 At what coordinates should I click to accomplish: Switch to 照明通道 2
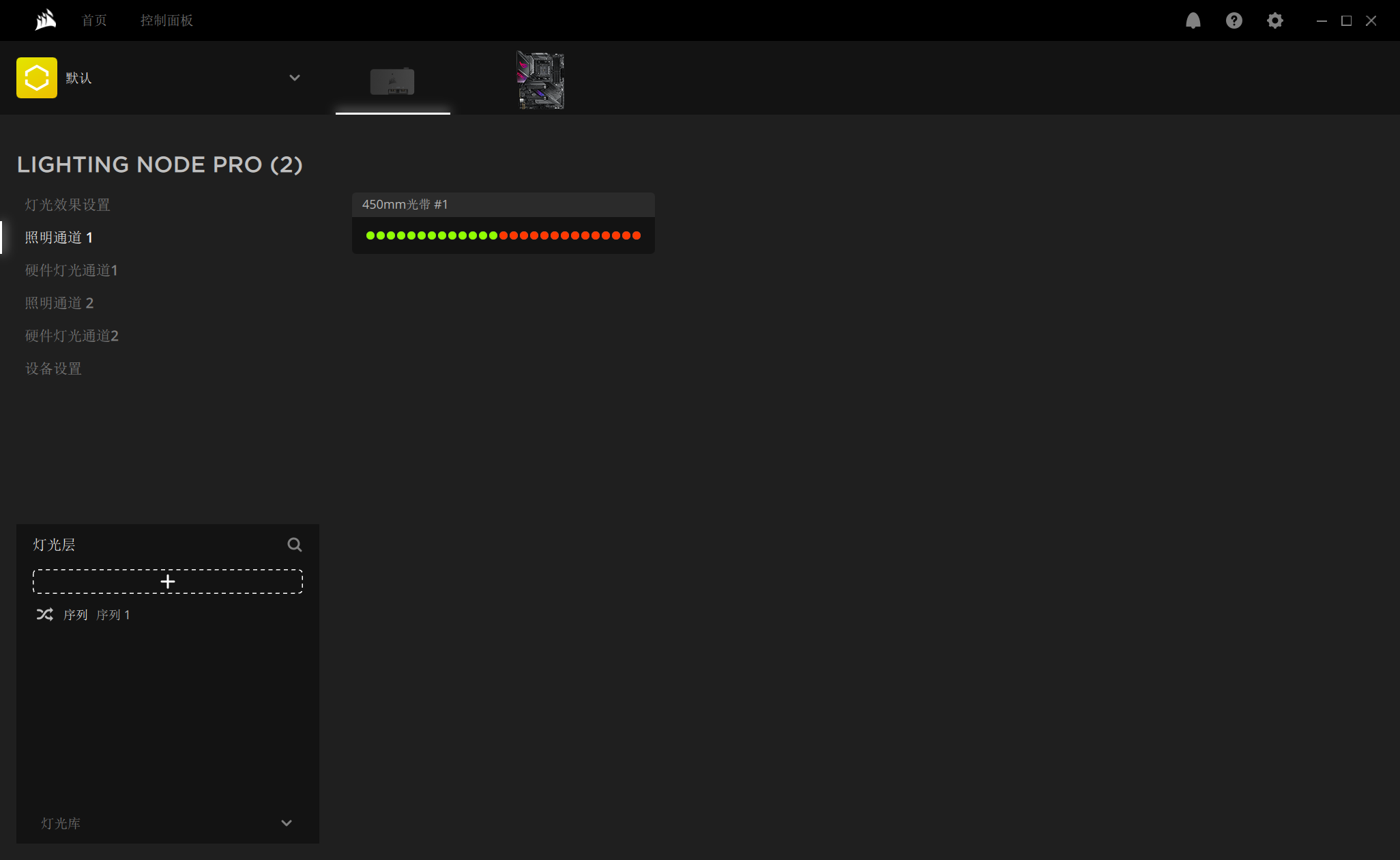pyautogui.click(x=59, y=303)
